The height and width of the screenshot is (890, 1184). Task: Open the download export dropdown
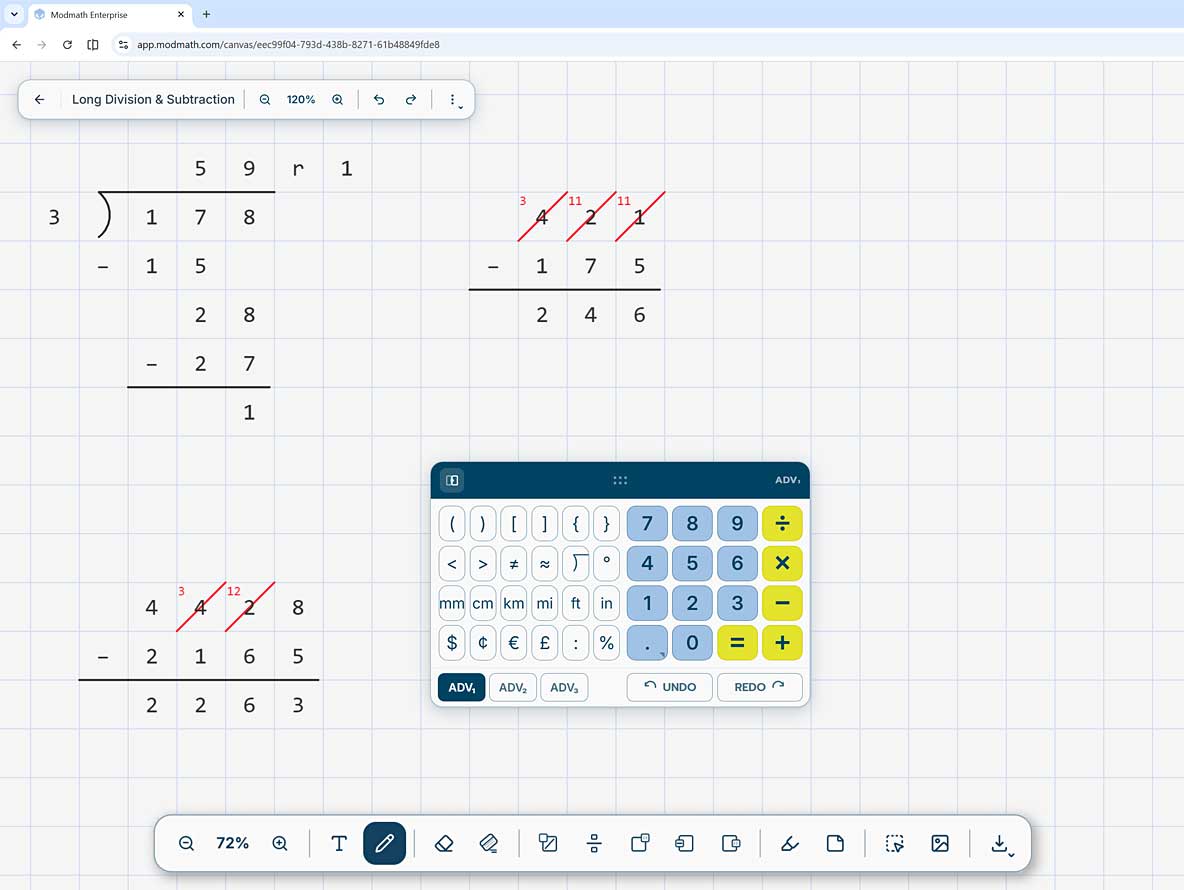1002,844
